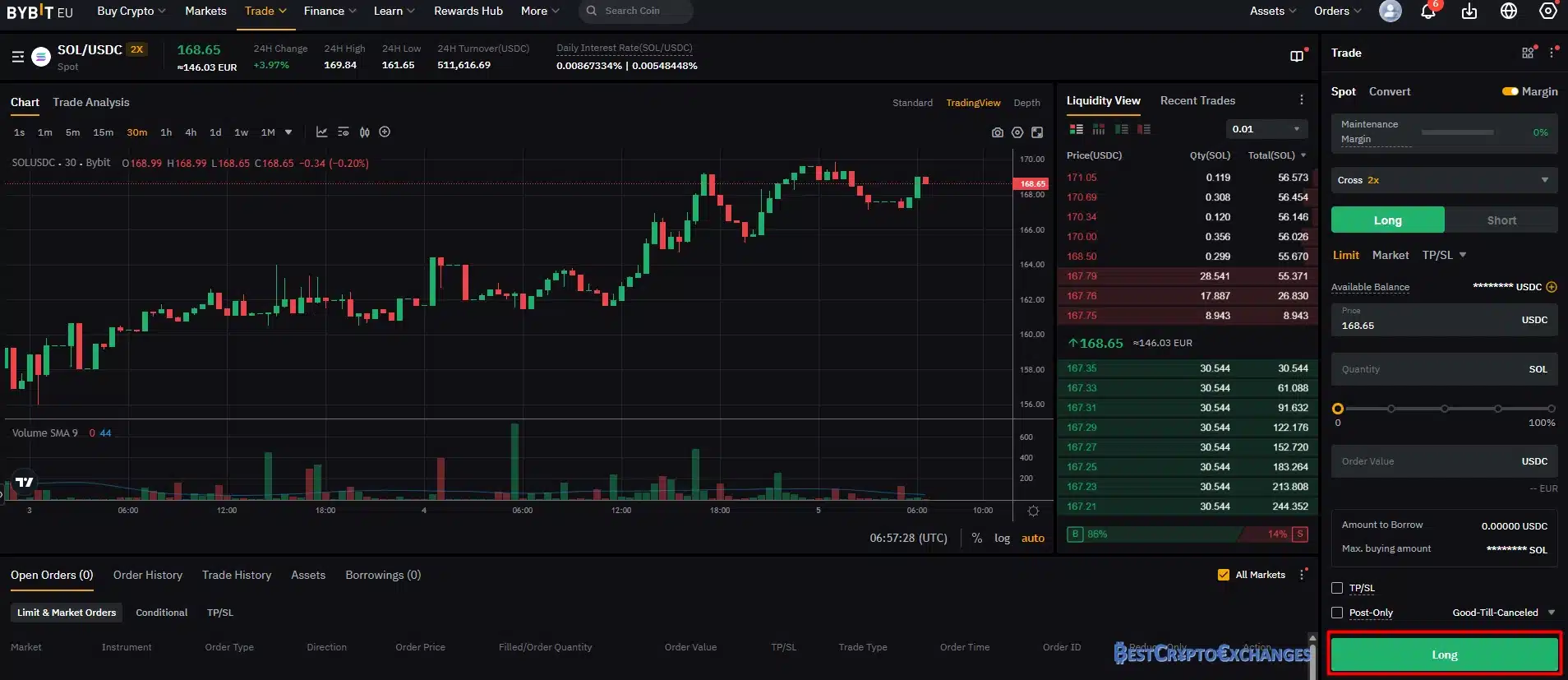The image size is (1568, 680).
Task: Open trade panel three-dot menu
Action: 1552,53
